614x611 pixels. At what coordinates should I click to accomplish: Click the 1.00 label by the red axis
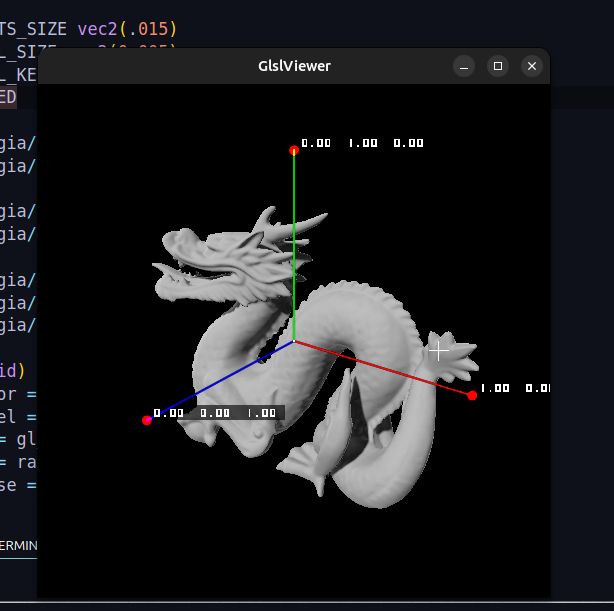(x=495, y=388)
